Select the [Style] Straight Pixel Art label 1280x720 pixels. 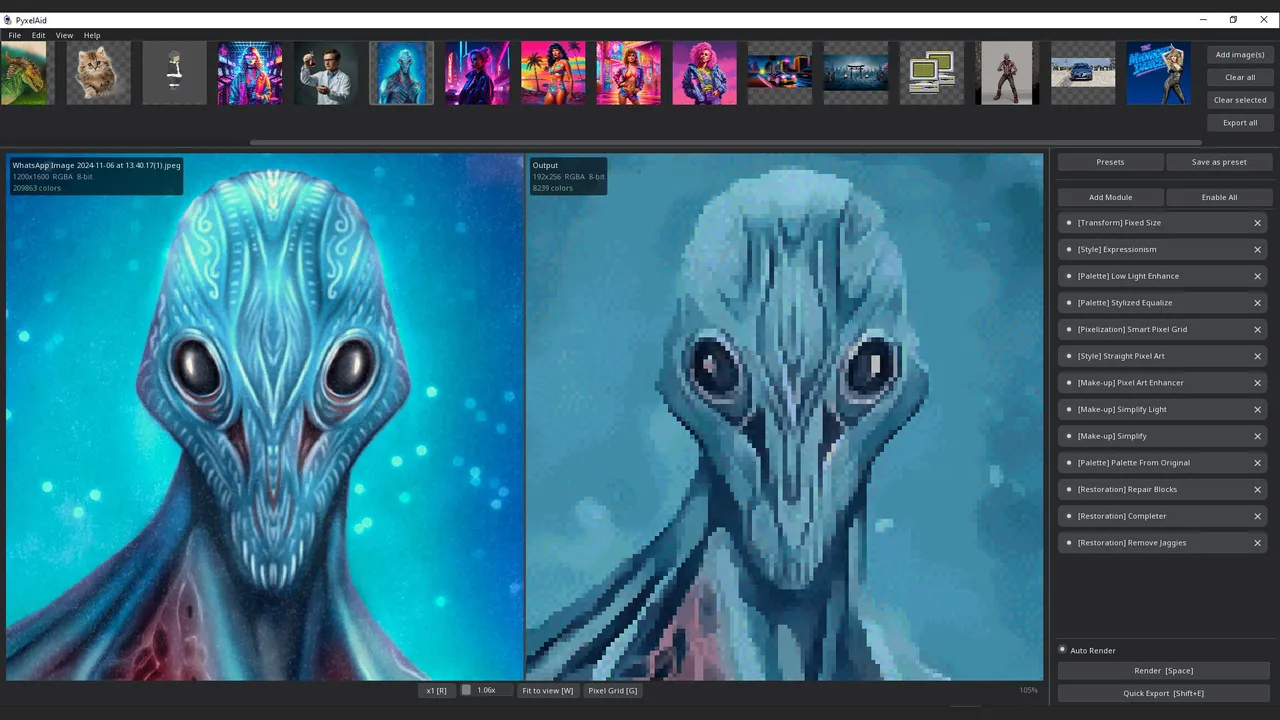point(1121,356)
